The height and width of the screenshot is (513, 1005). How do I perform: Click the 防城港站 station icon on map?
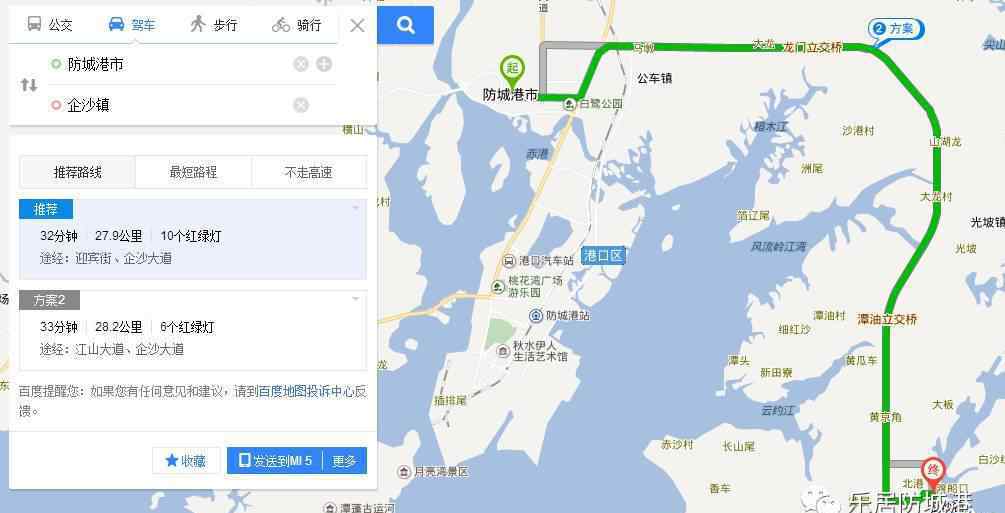coord(536,315)
